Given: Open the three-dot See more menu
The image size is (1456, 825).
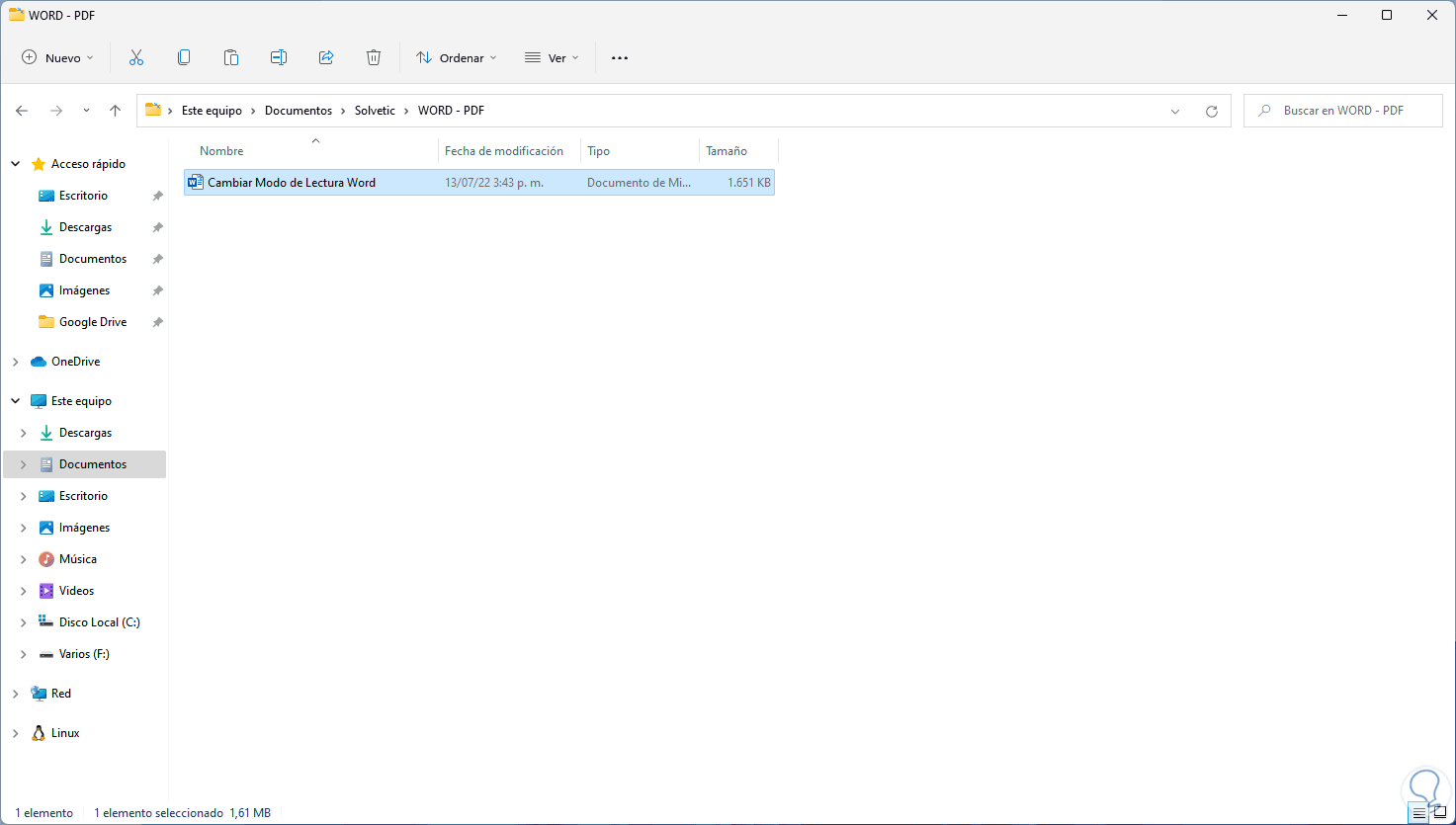Looking at the screenshot, I should pyautogui.click(x=620, y=58).
